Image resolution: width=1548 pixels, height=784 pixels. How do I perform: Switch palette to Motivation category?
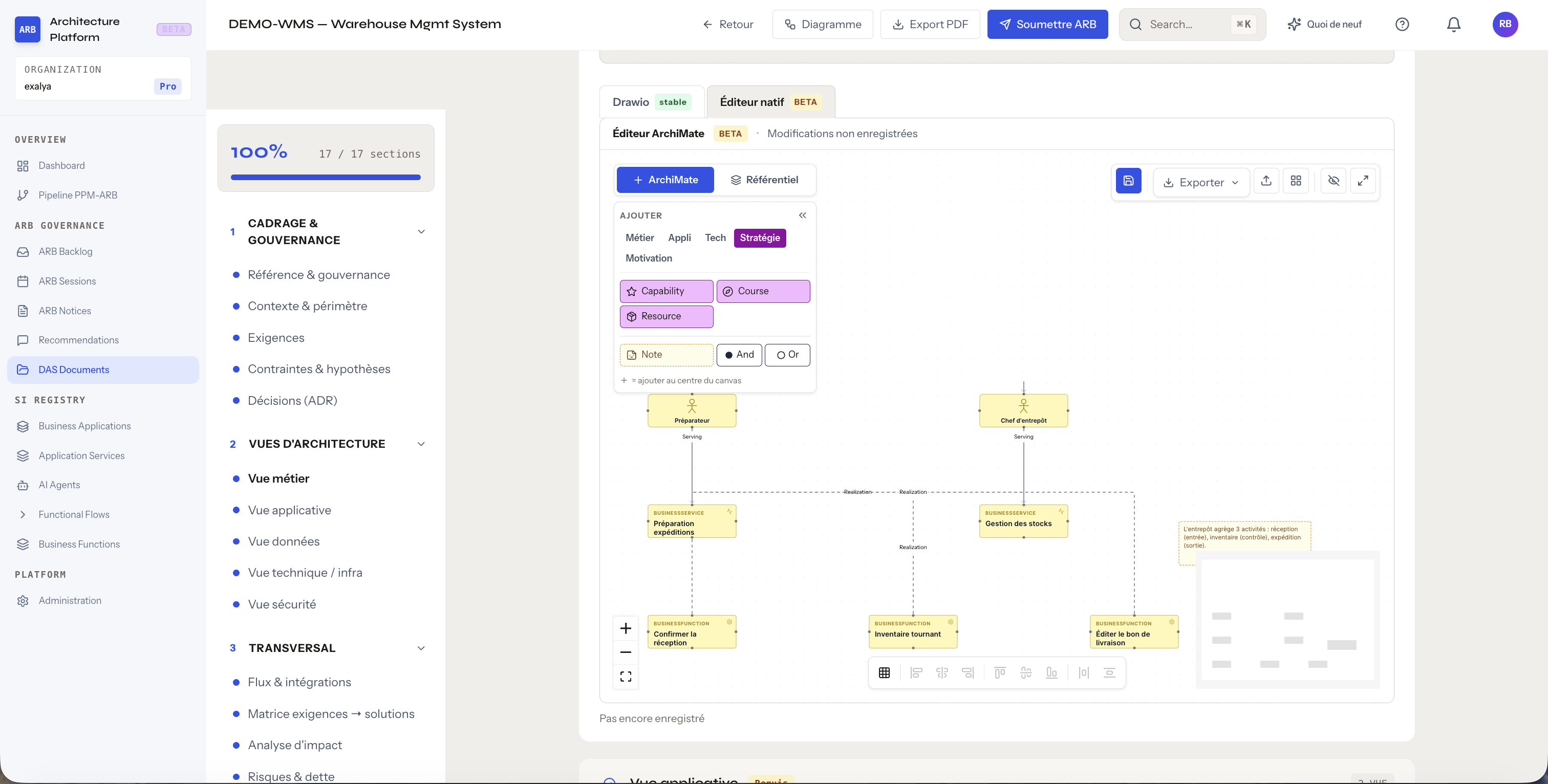click(x=649, y=258)
